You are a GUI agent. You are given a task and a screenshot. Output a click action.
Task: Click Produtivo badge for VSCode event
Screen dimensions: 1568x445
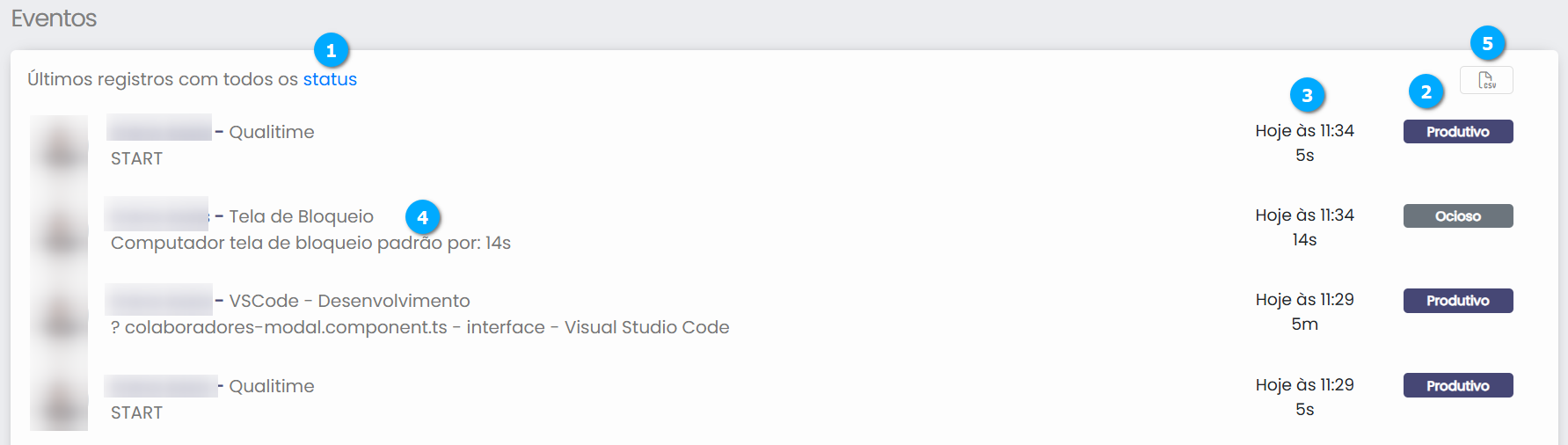click(1457, 301)
